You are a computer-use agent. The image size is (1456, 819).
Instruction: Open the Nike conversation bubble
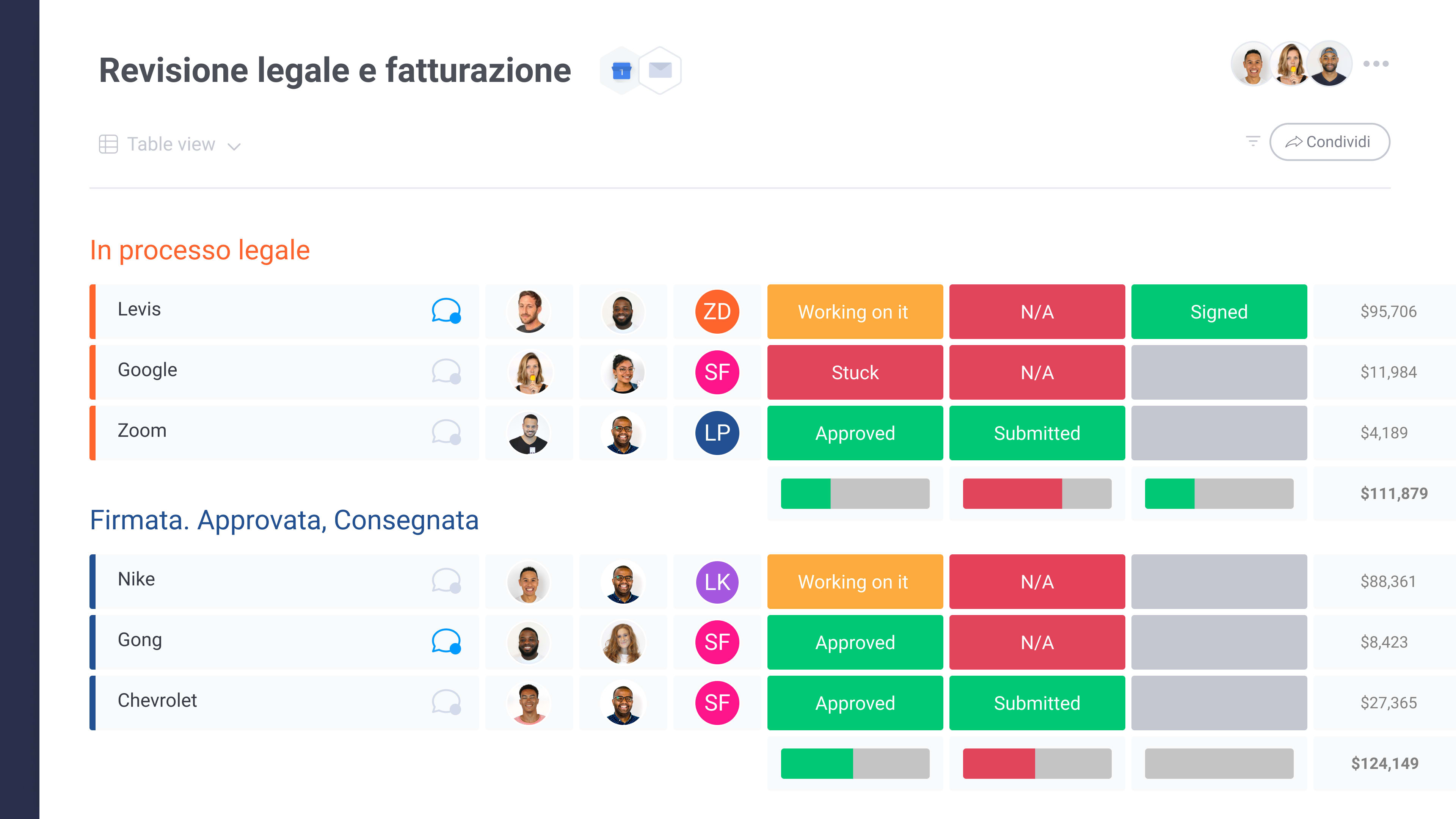pyautogui.click(x=446, y=581)
